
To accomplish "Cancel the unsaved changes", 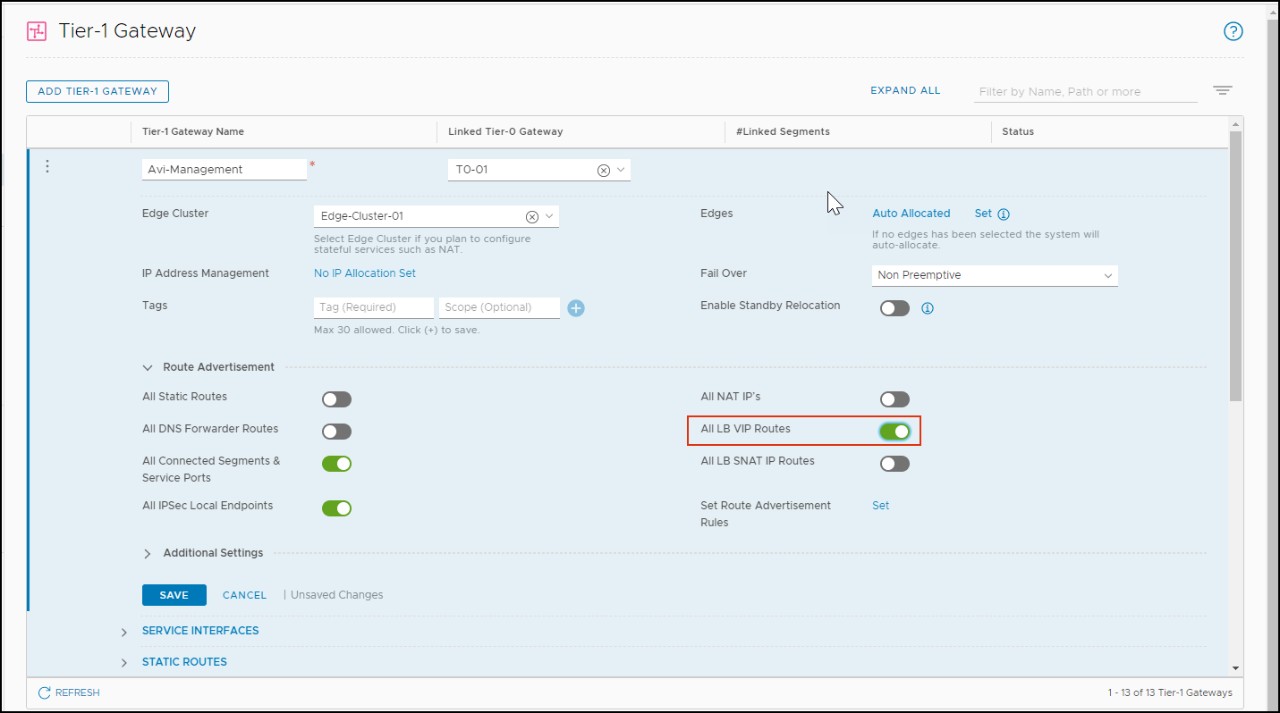I will tap(244, 595).
